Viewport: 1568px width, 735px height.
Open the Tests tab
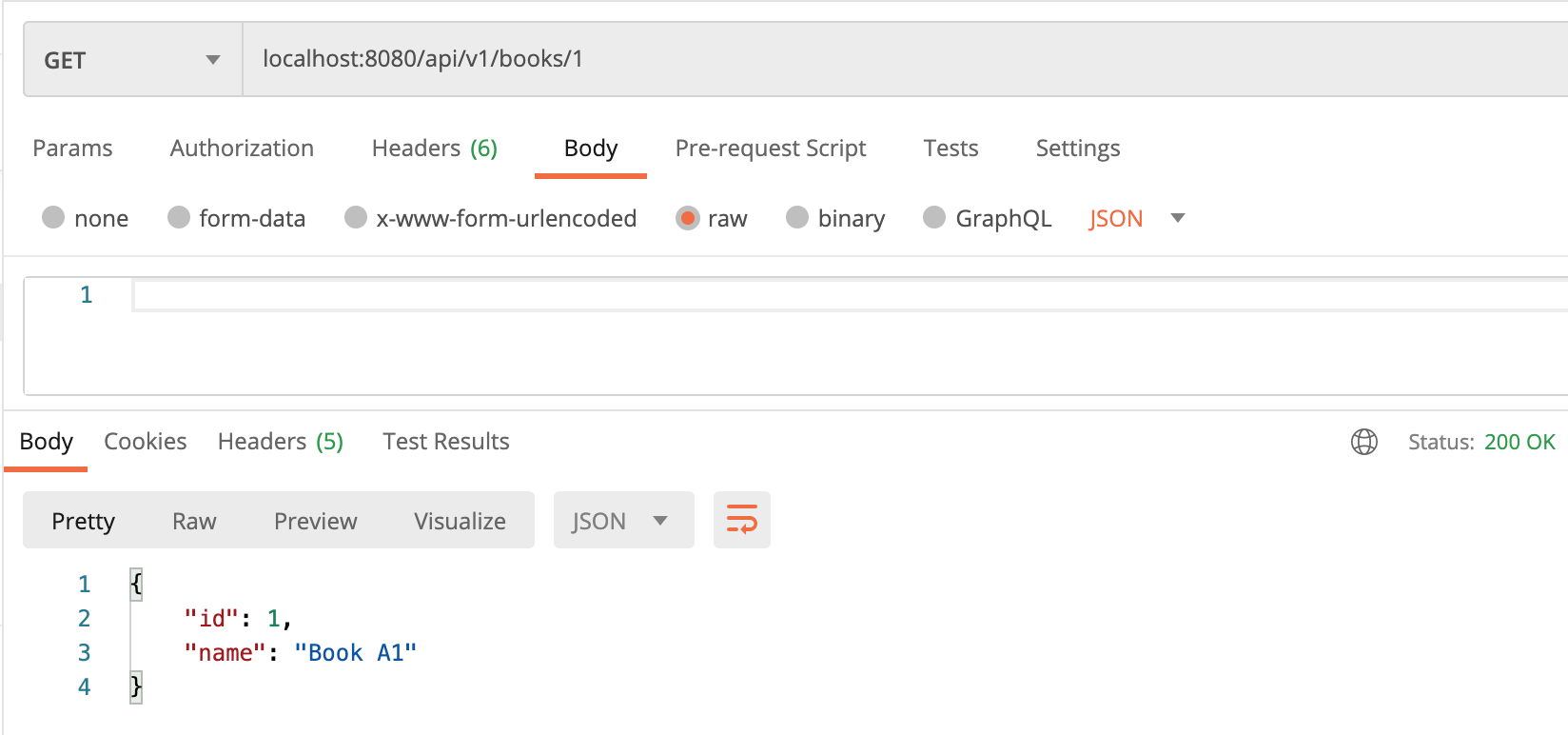coord(951,149)
